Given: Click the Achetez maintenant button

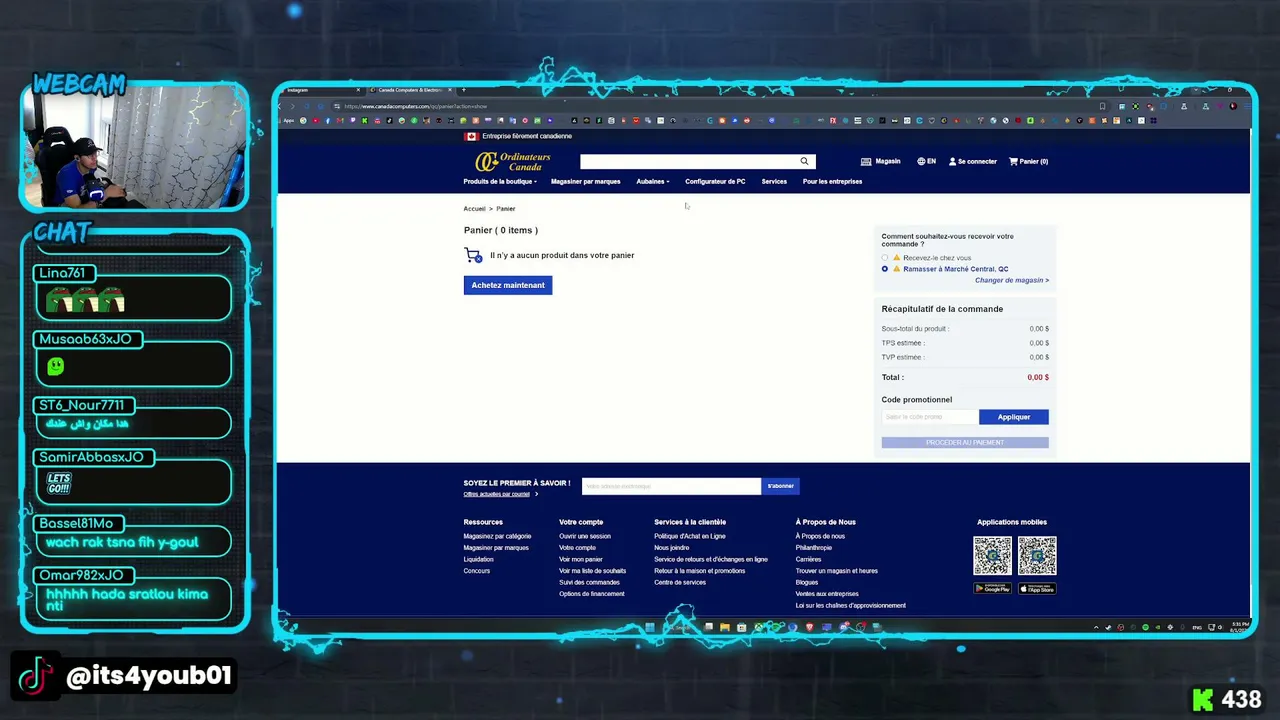Looking at the screenshot, I should 508,285.
